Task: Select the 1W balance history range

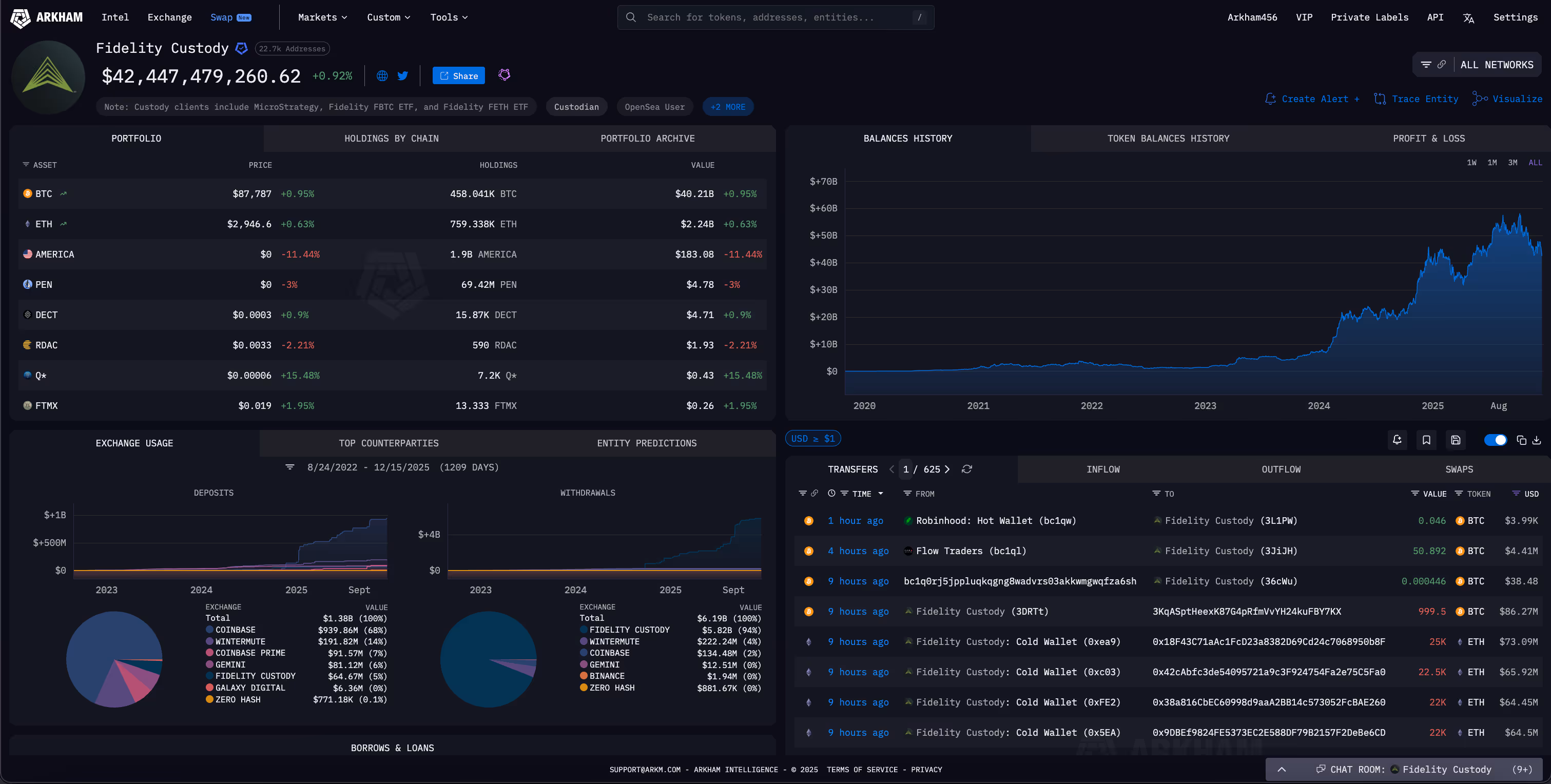Action: coord(1471,163)
